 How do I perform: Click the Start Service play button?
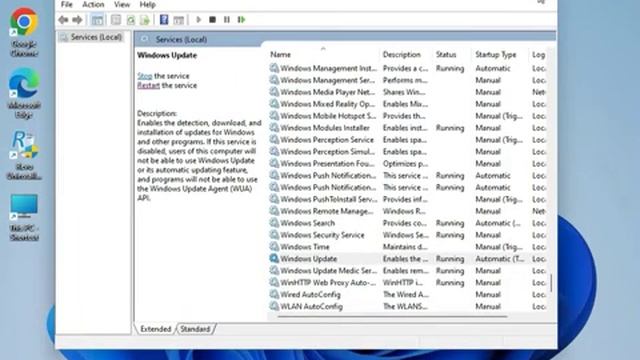tap(198, 20)
